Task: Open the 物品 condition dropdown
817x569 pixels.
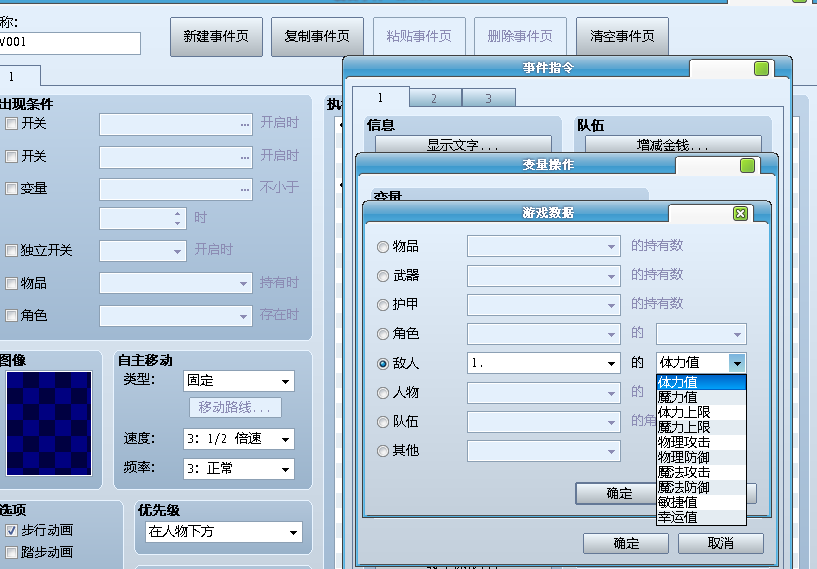Action: coord(176,283)
